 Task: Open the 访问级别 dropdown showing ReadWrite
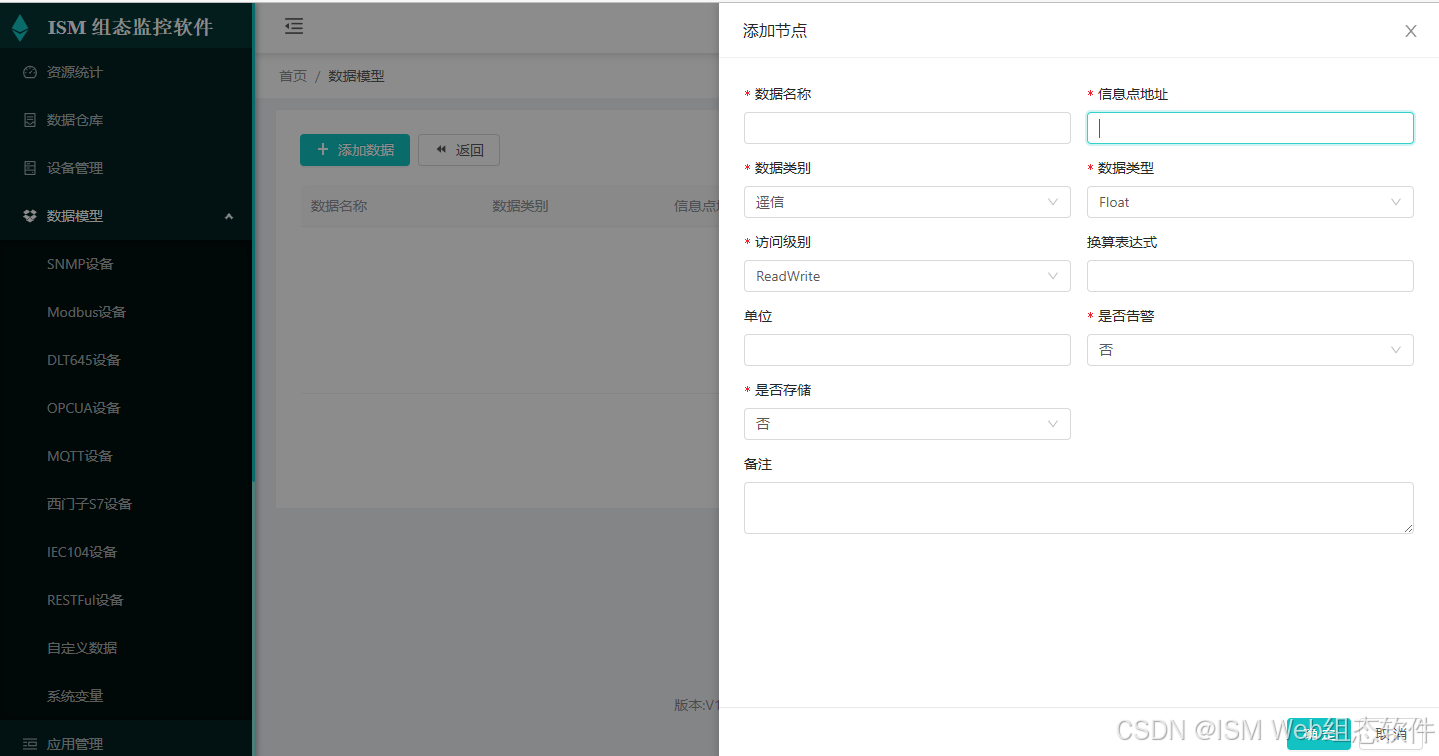(x=907, y=276)
